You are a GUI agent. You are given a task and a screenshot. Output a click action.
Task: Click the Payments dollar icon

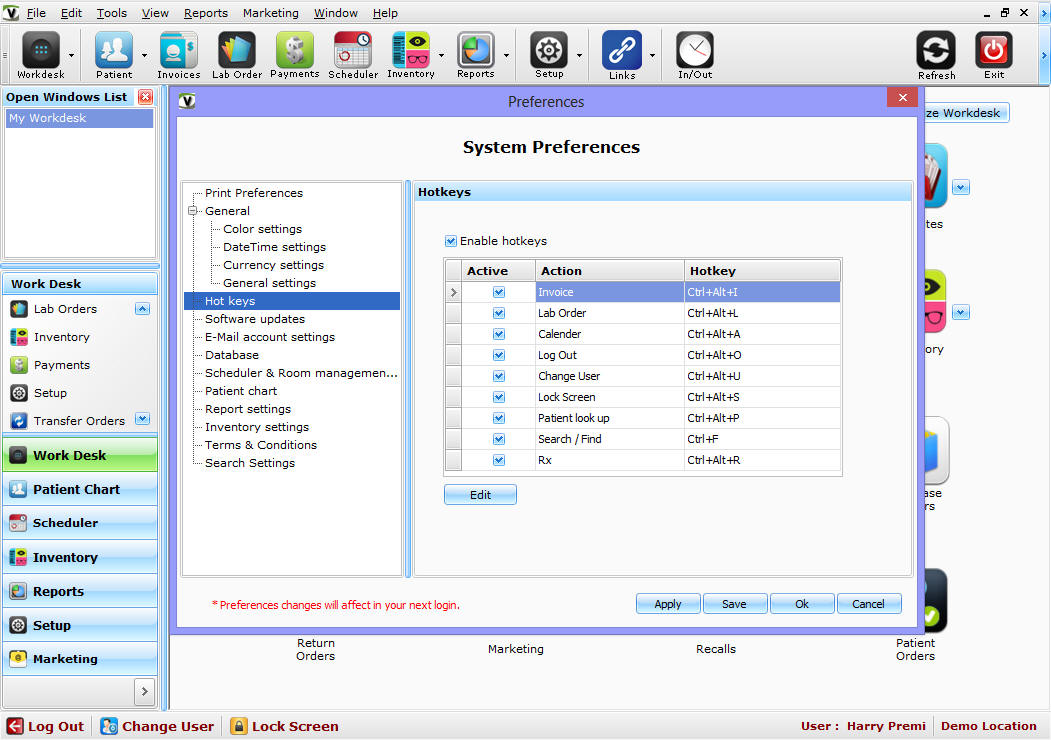click(294, 50)
